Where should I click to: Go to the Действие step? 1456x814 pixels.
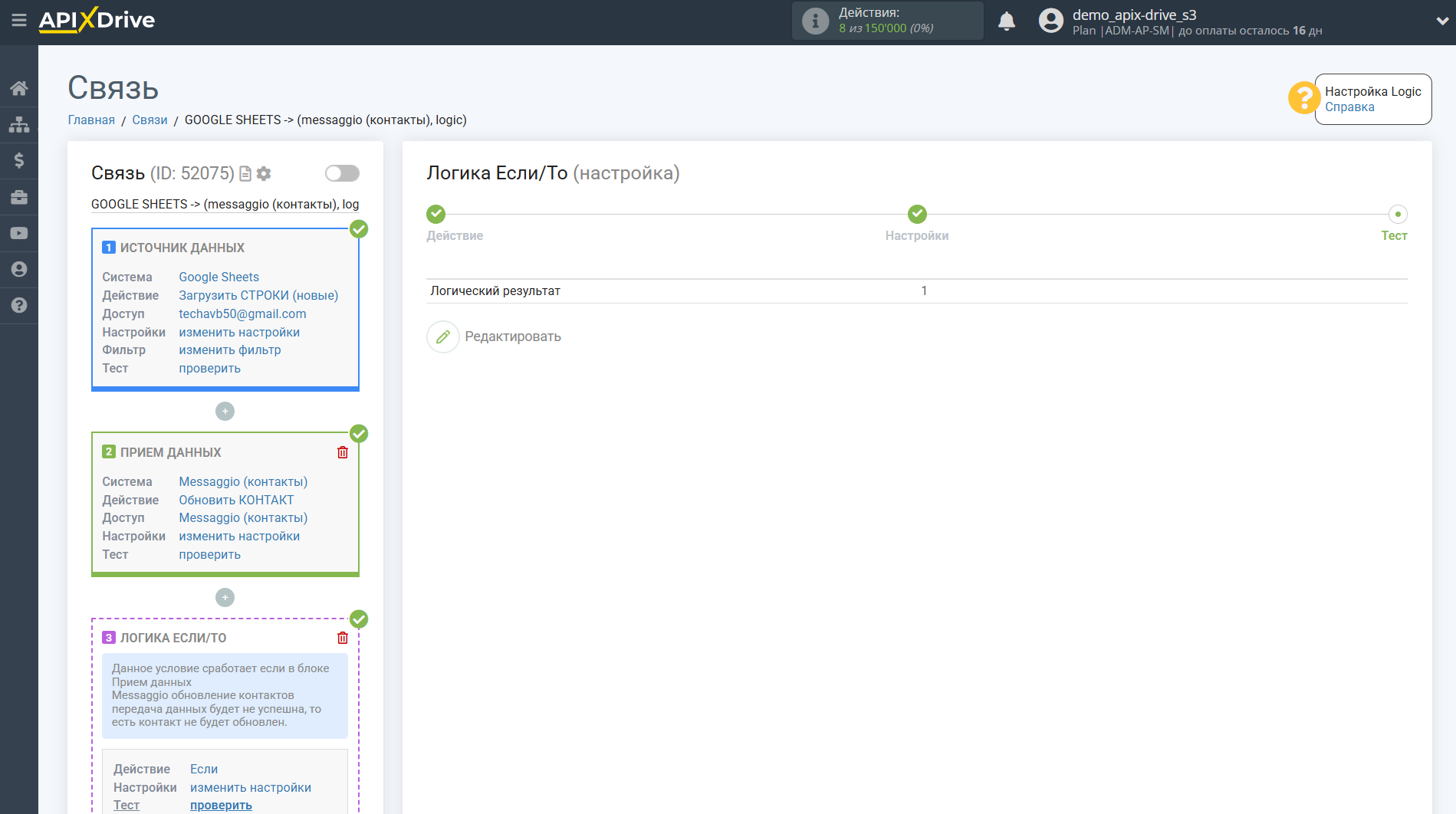pos(436,215)
